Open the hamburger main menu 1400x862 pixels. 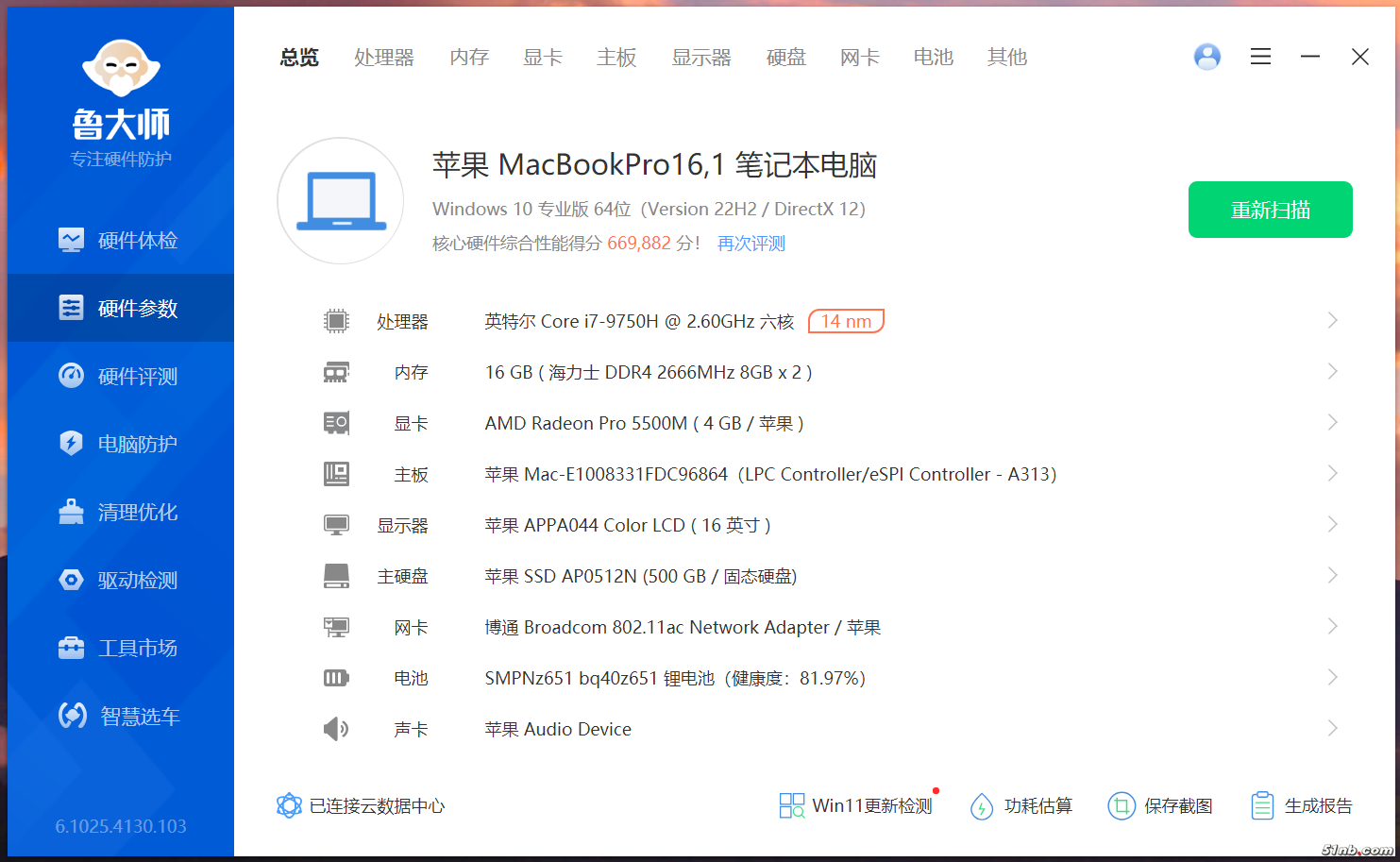[1260, 58]
